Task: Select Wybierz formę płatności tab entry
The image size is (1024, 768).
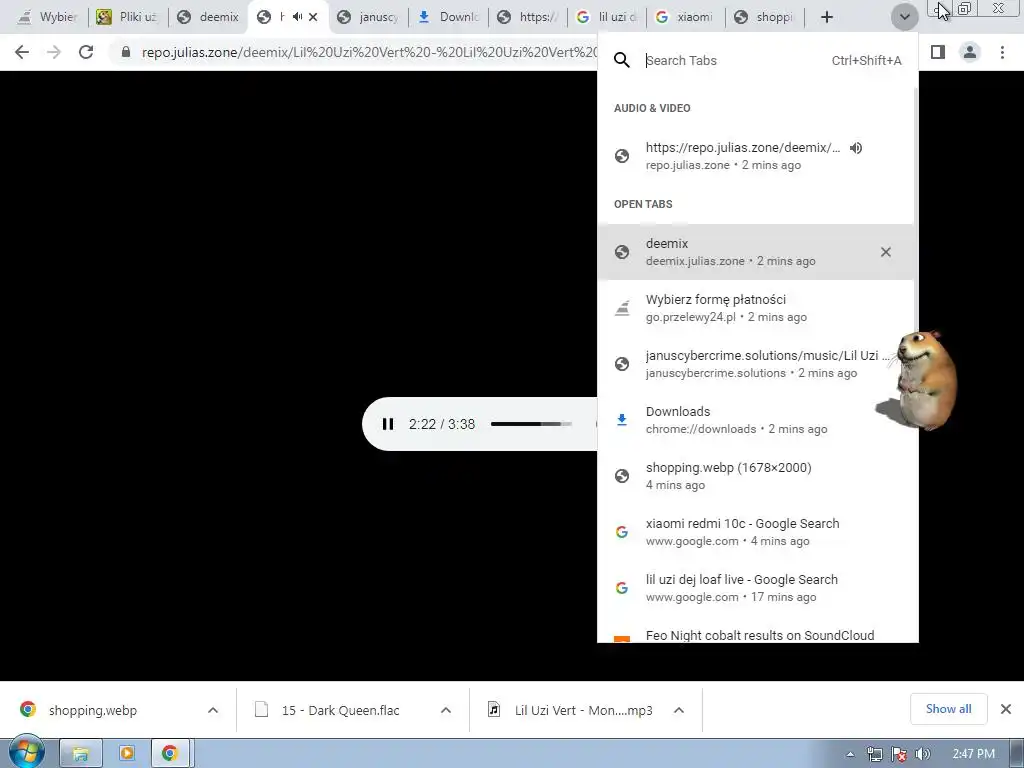Action: tap(756, 308)
